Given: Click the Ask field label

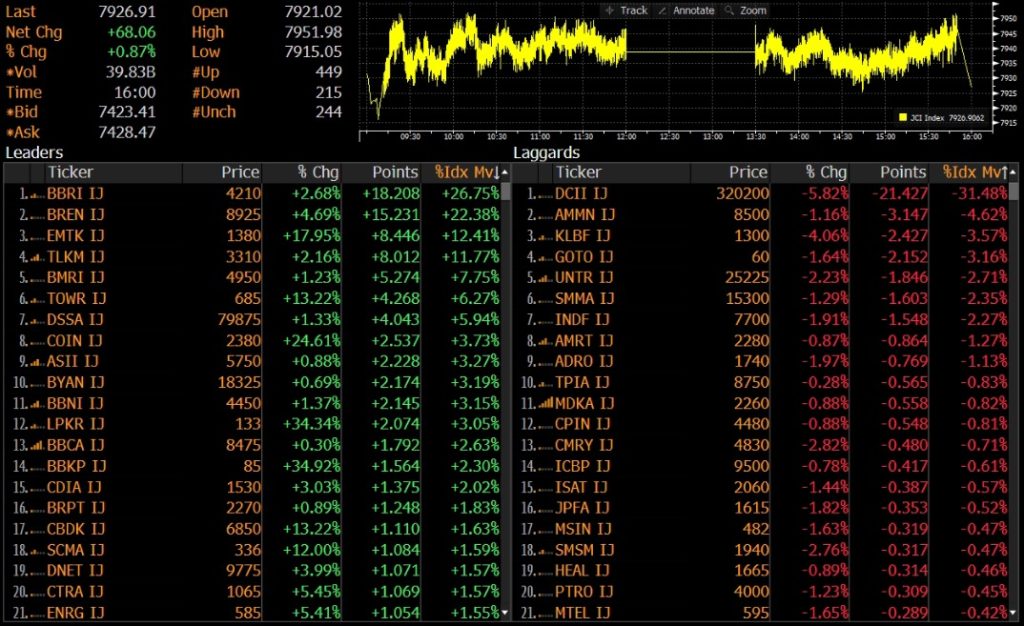Looking at the screenshot, I should pyautogui.click(x=23, y=133).
